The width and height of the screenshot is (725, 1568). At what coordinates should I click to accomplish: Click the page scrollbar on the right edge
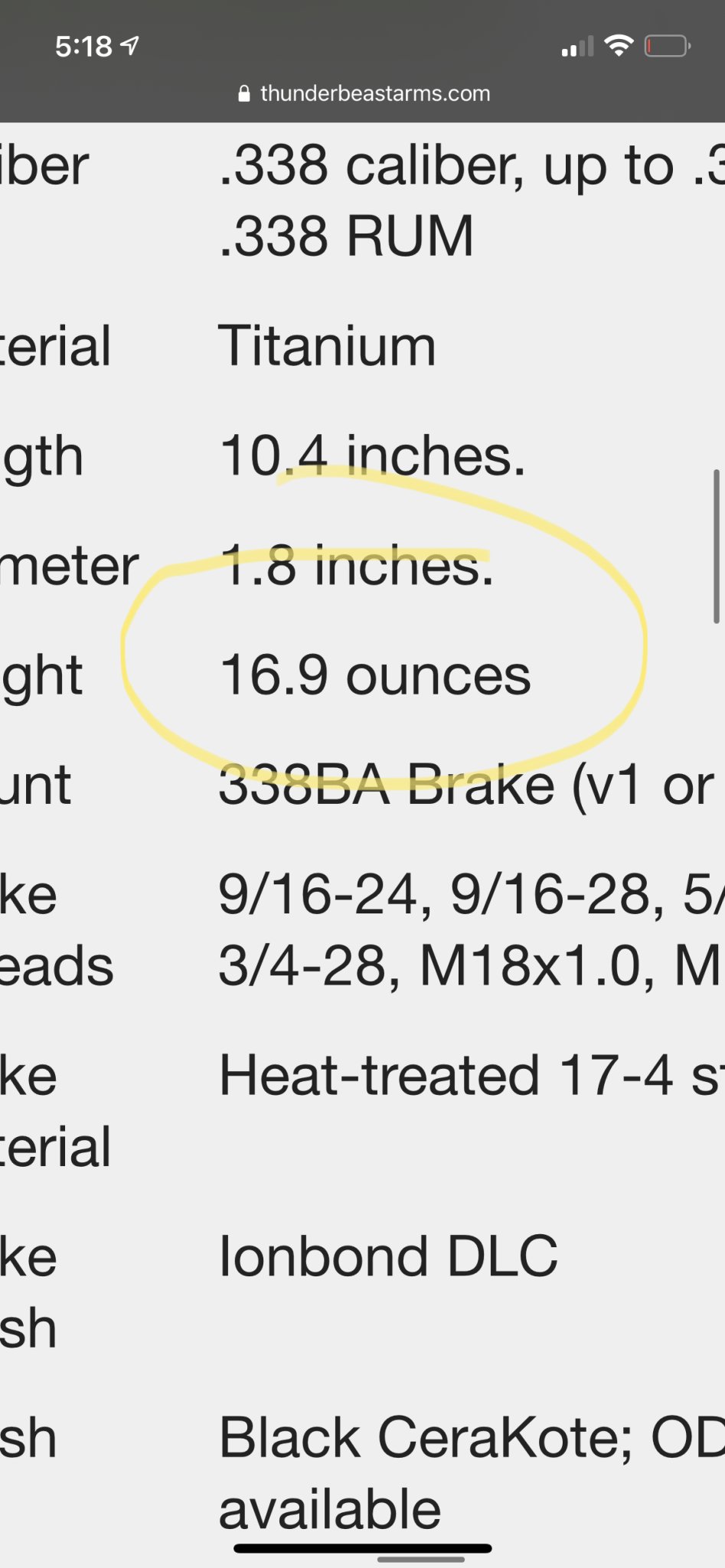pyautogui.click(x=717, y=546)
